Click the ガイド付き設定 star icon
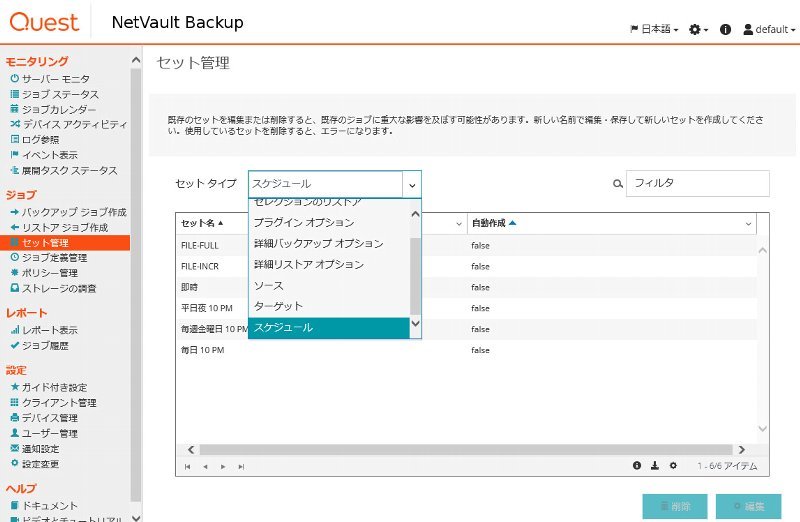800x522 pixels. coord(14,387)
